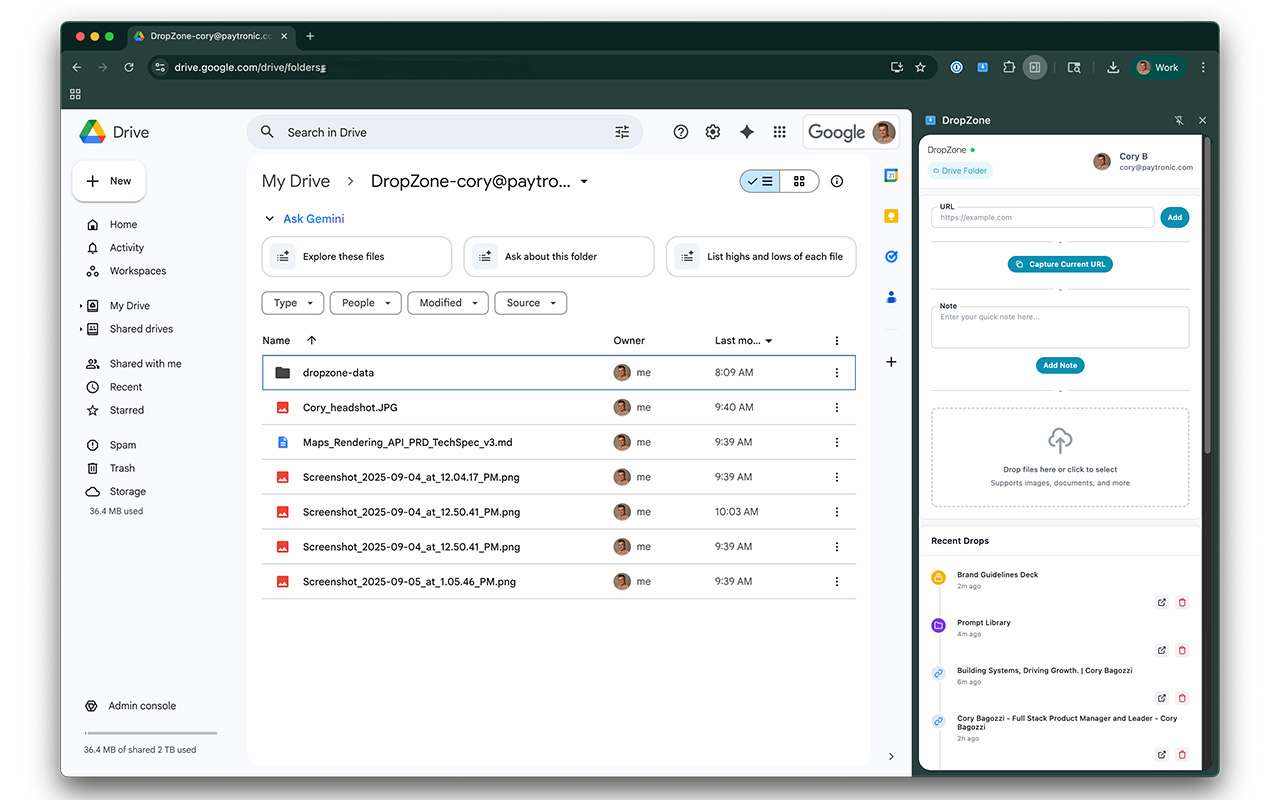Viewport: 1280px width, 800px height.
Task: Switch to grid layout view
Action: [799, 181]
